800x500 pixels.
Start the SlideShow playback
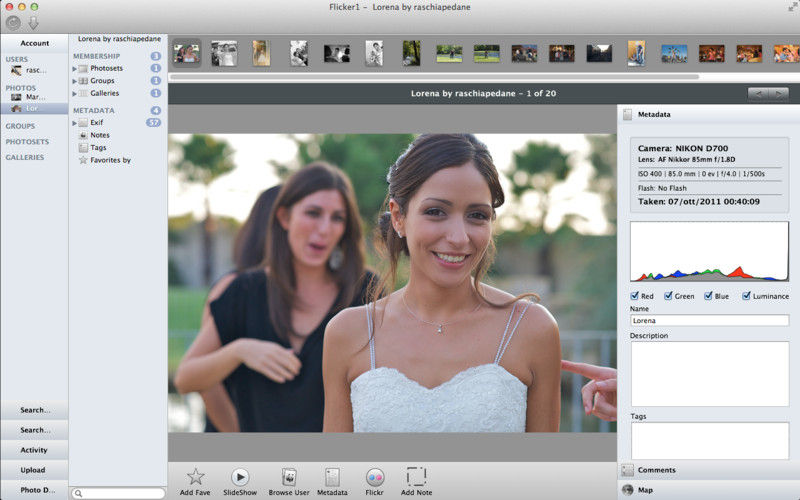(x=240, y=477)
